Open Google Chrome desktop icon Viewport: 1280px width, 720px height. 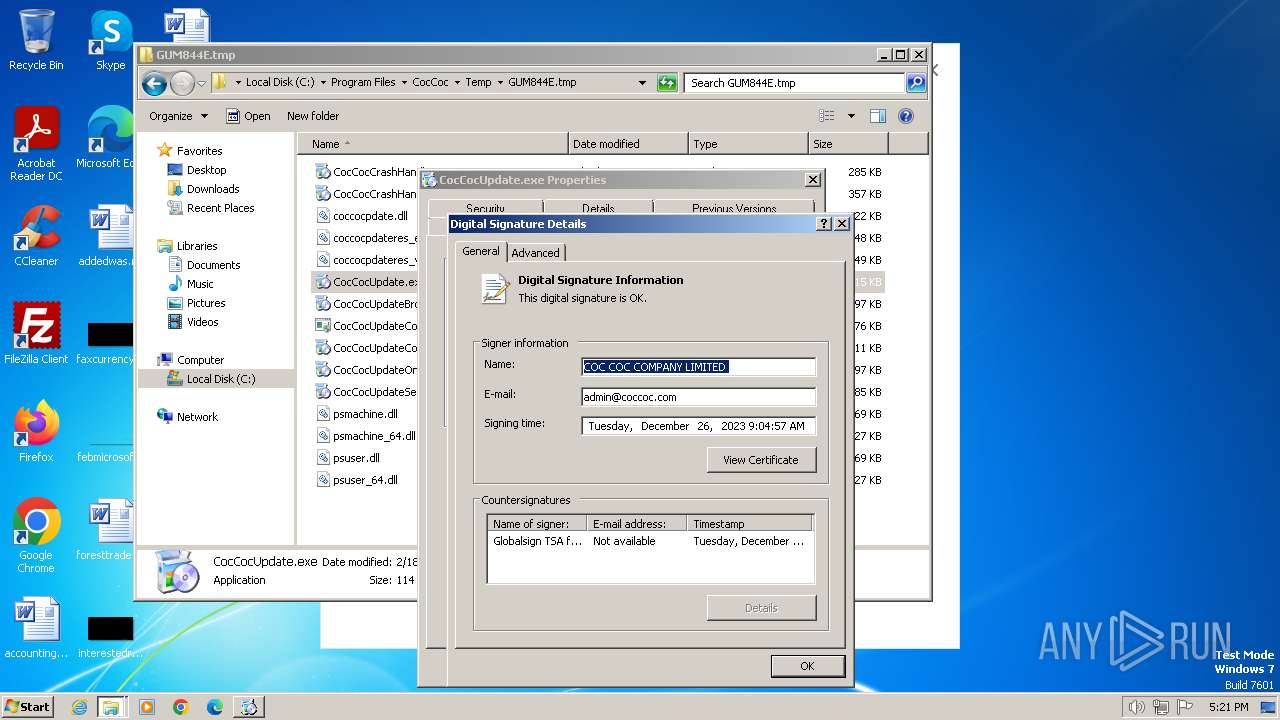36,537
